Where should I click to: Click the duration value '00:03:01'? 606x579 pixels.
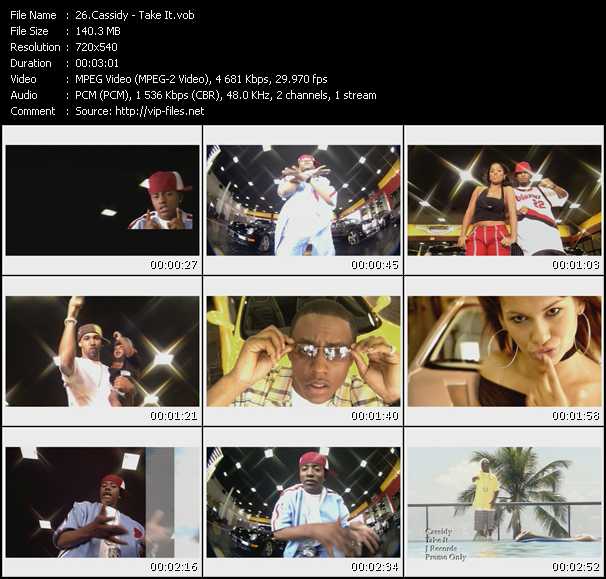97,63
